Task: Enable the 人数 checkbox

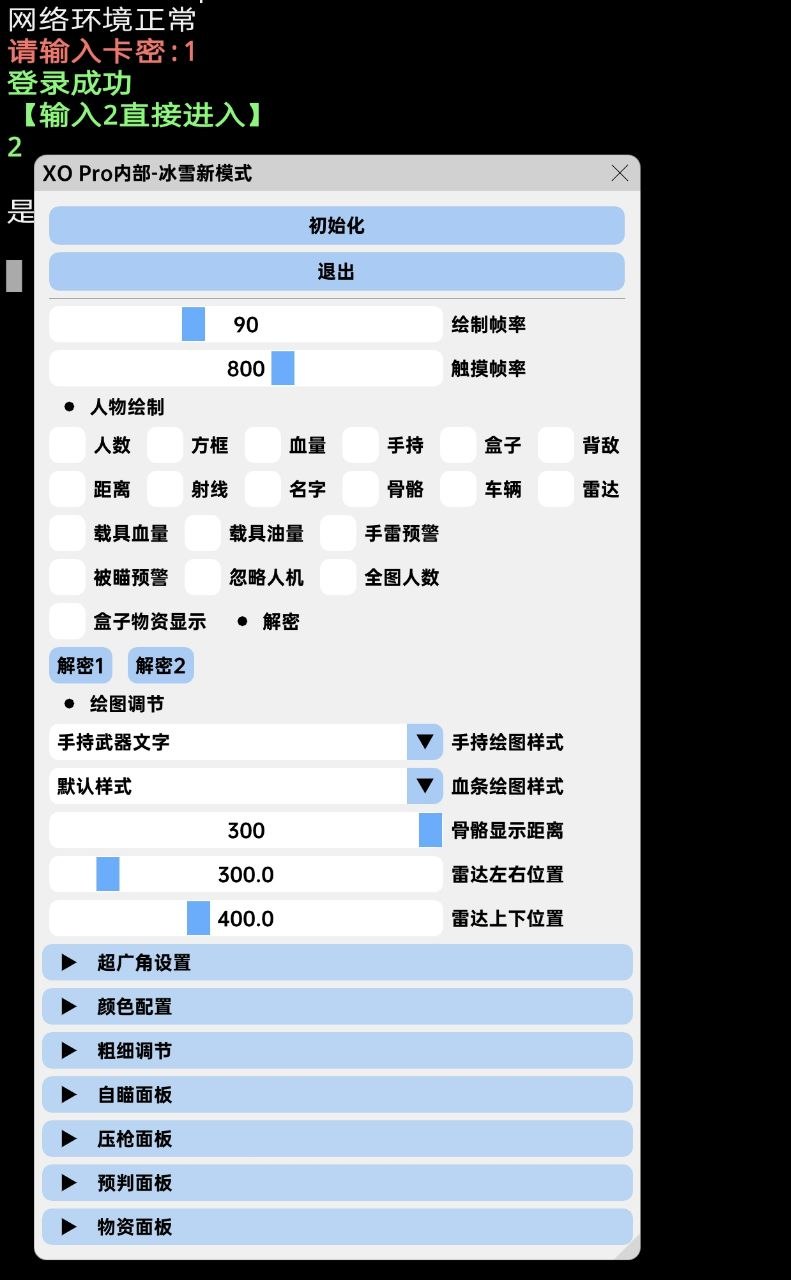Action: point(67,446)
